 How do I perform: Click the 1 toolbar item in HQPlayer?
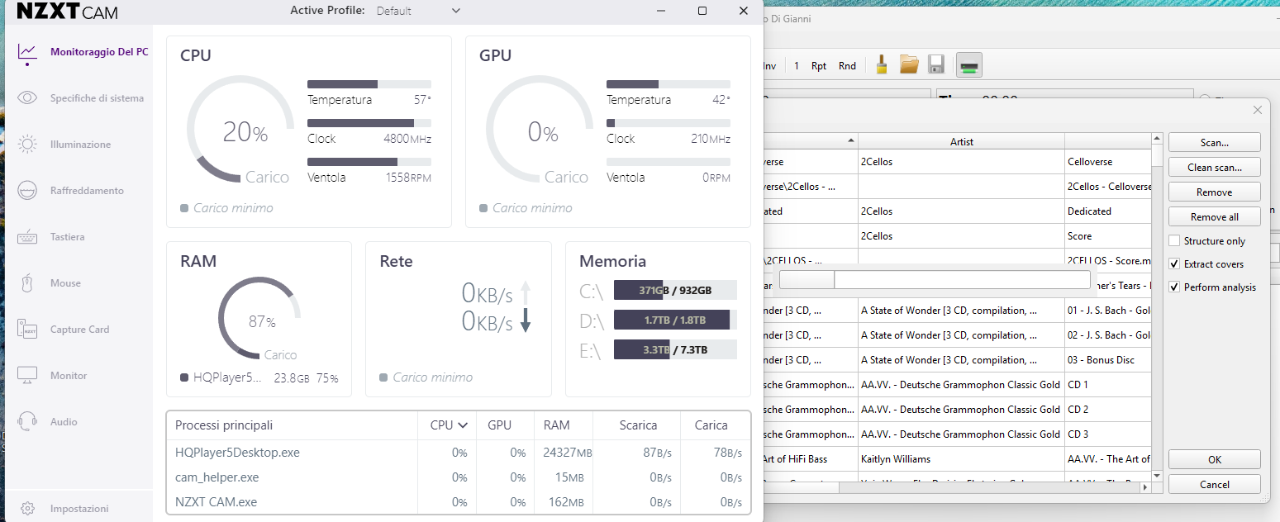(x=796, y=66)
